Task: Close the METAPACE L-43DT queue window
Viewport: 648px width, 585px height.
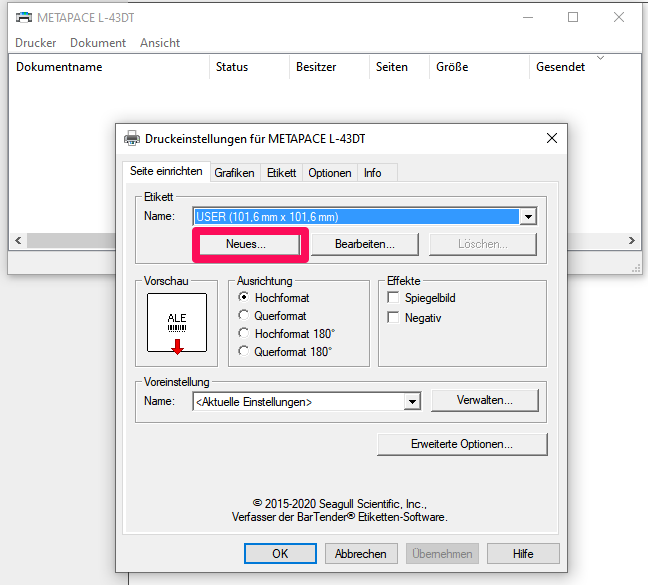Action: point(619,17)
